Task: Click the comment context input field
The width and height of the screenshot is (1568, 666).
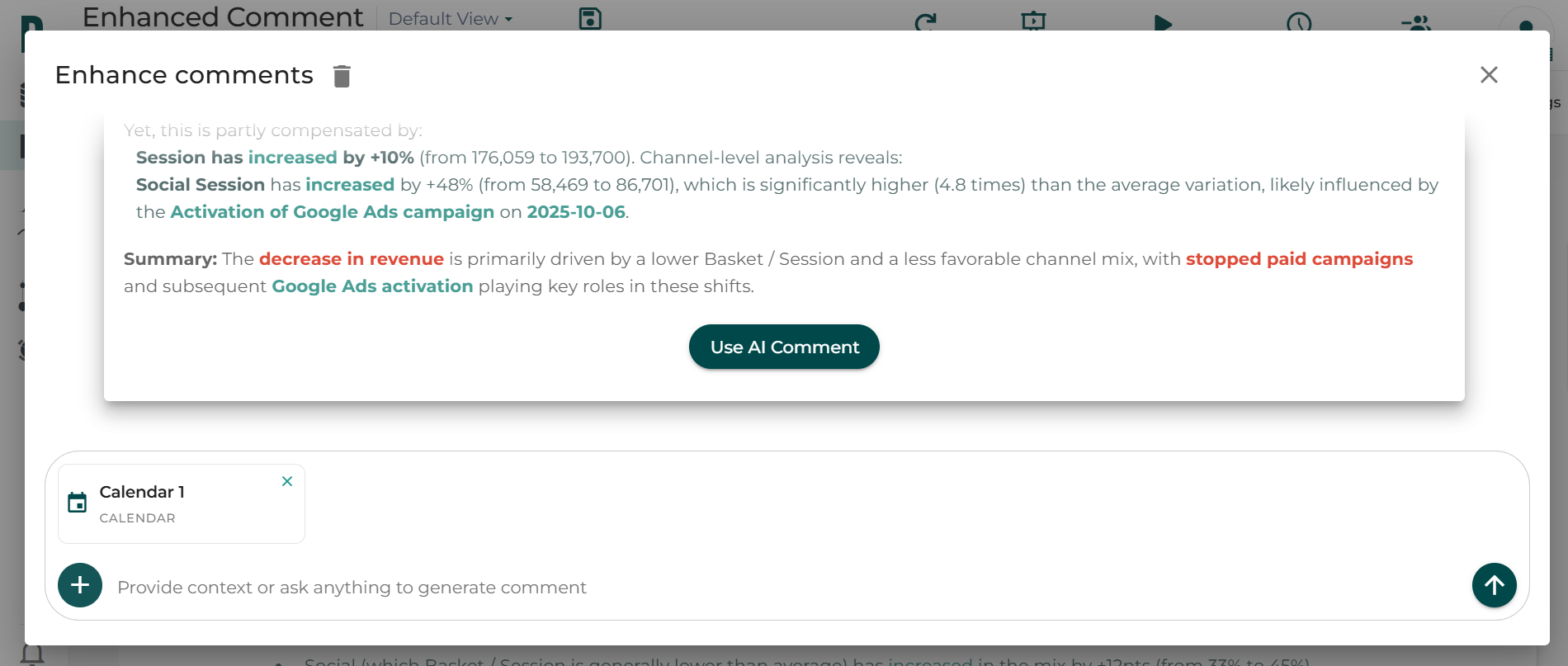Action: pyautogui.click(x=743, y=588)
